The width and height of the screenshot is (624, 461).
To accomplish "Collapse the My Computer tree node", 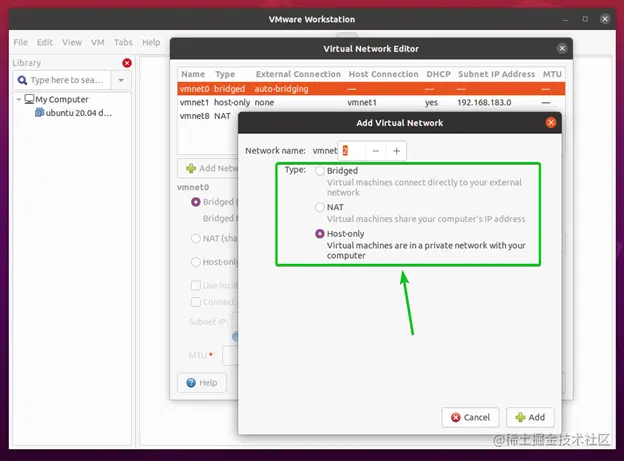I will coord(19,100).
